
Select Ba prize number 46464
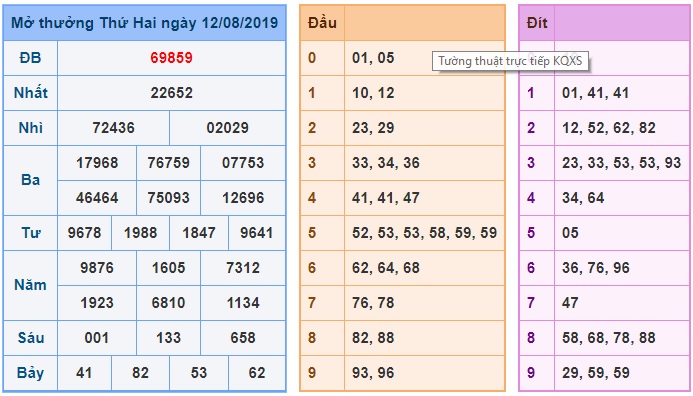(97, 198)
